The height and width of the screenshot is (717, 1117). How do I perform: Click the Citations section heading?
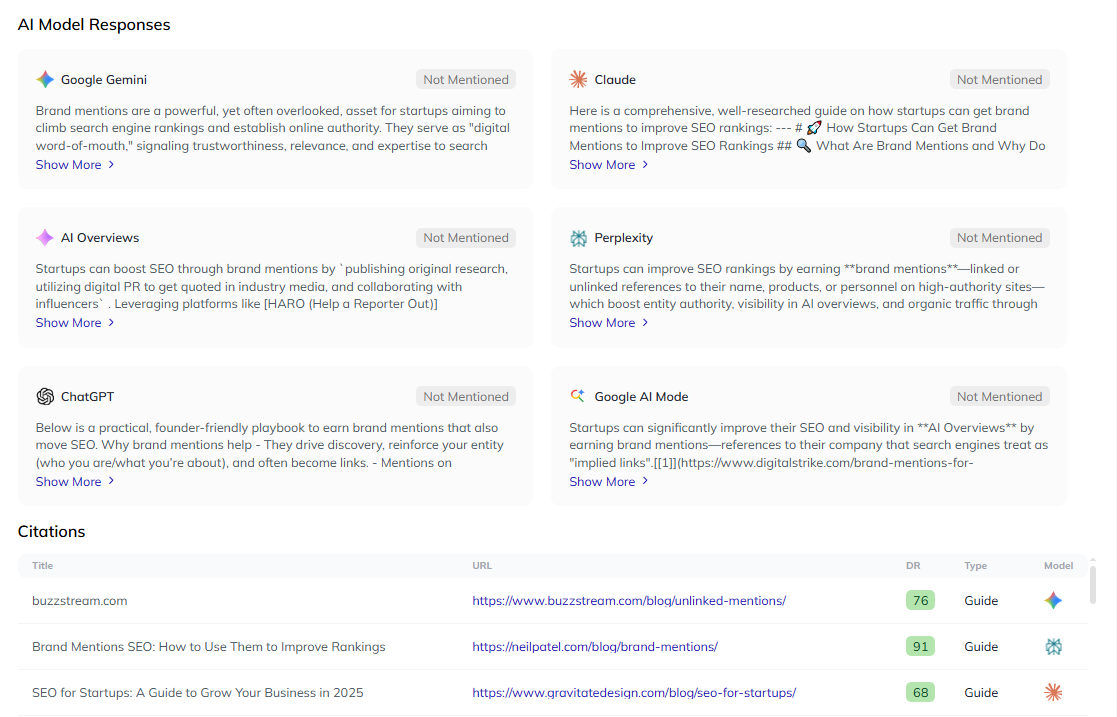(51, 532)
